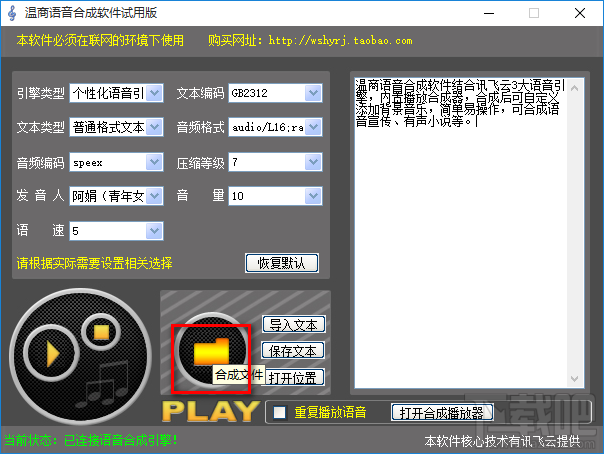Viewport: 604px width, 454px height.
Task: Click the yellow folder synthesize-file icon
Action: coord(211,351)
